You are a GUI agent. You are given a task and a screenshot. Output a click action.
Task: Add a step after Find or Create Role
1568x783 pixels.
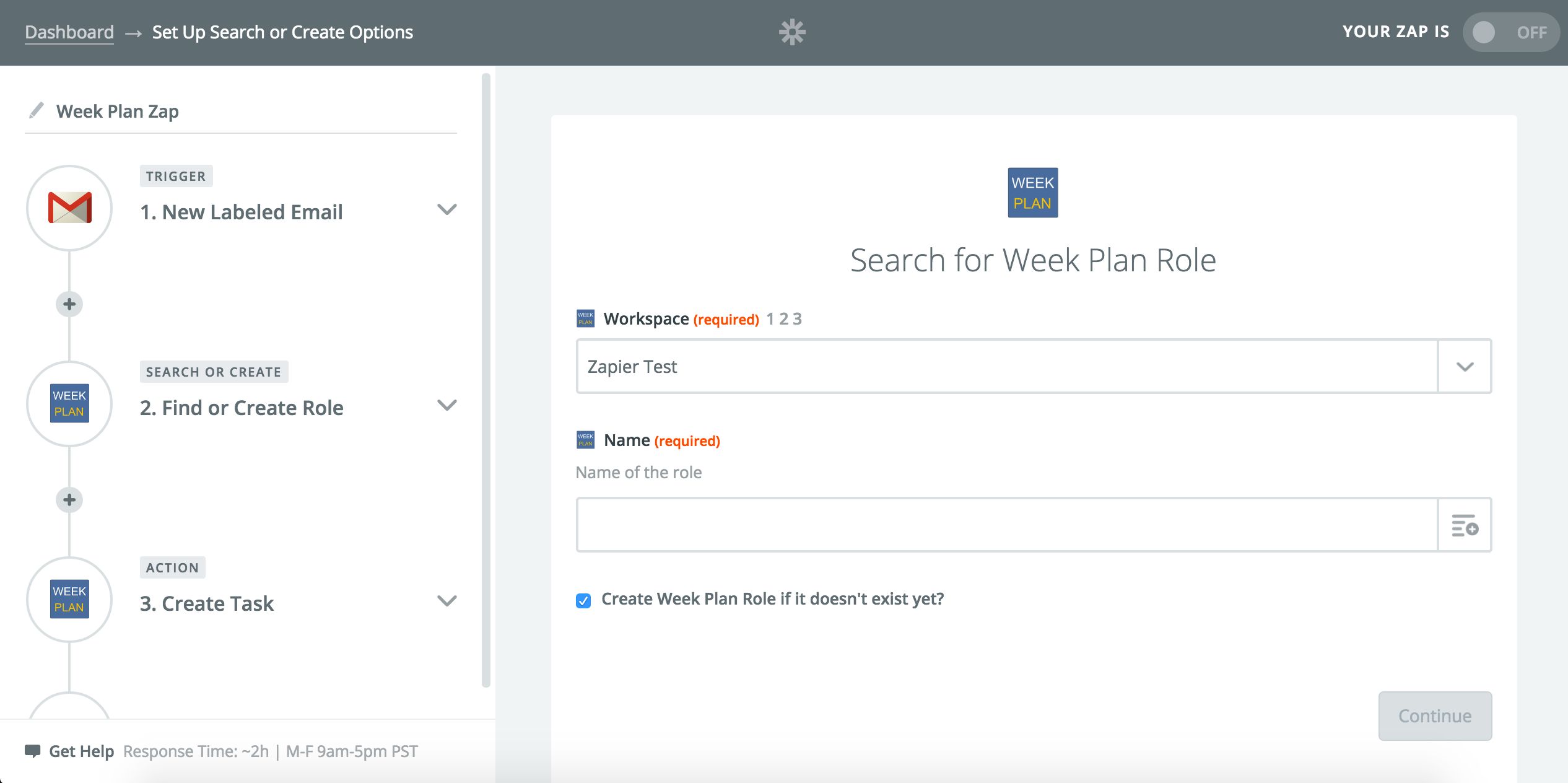[69, 500]
